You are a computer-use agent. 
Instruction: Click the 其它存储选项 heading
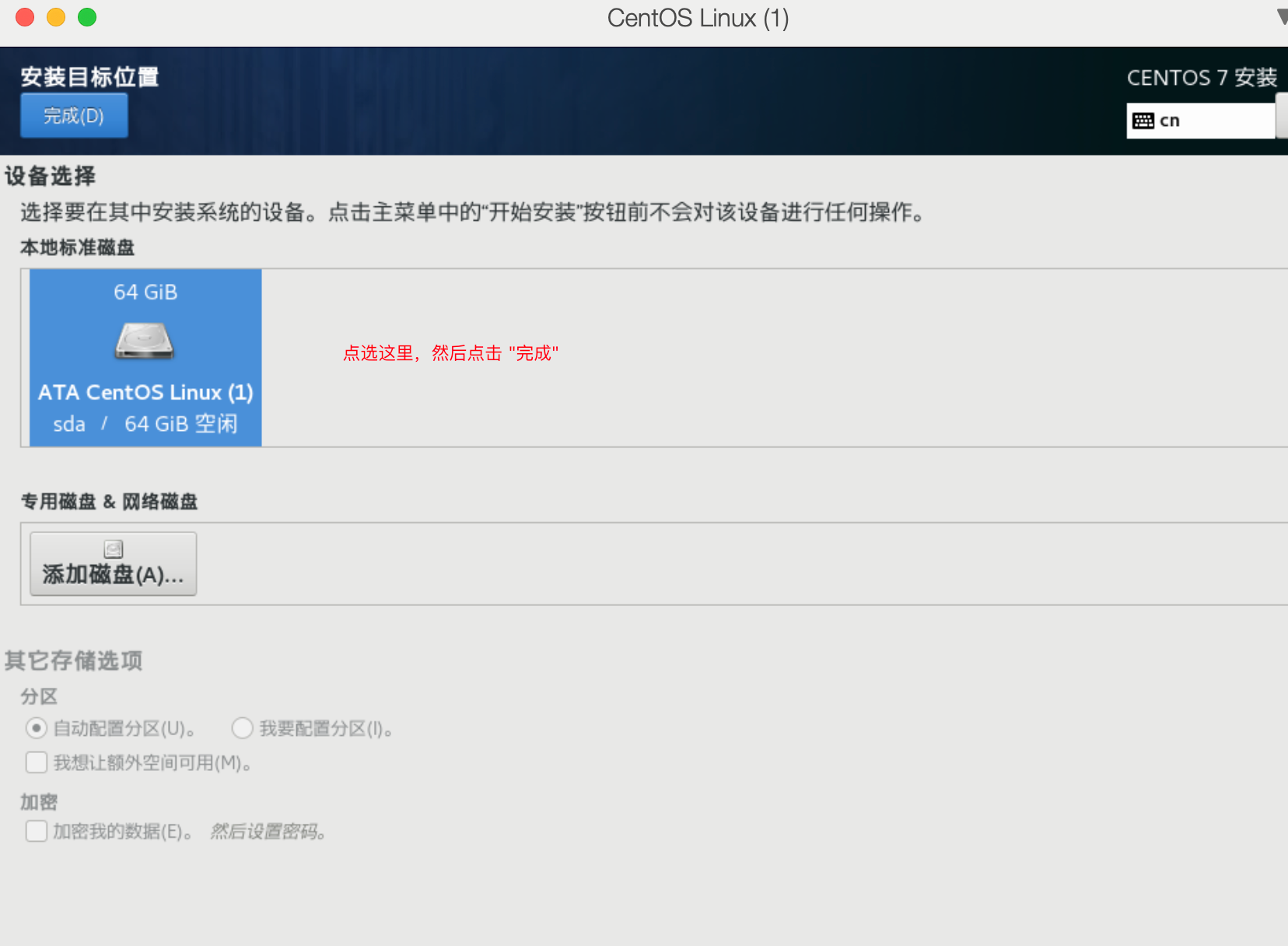[74, 660]
